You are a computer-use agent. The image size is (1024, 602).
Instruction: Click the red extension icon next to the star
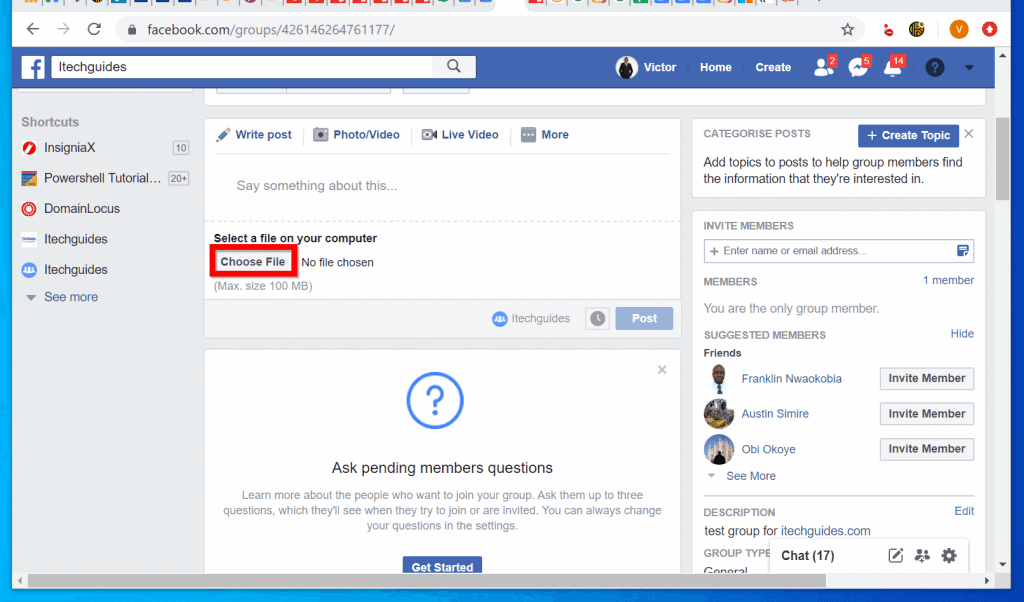point(888,29)
